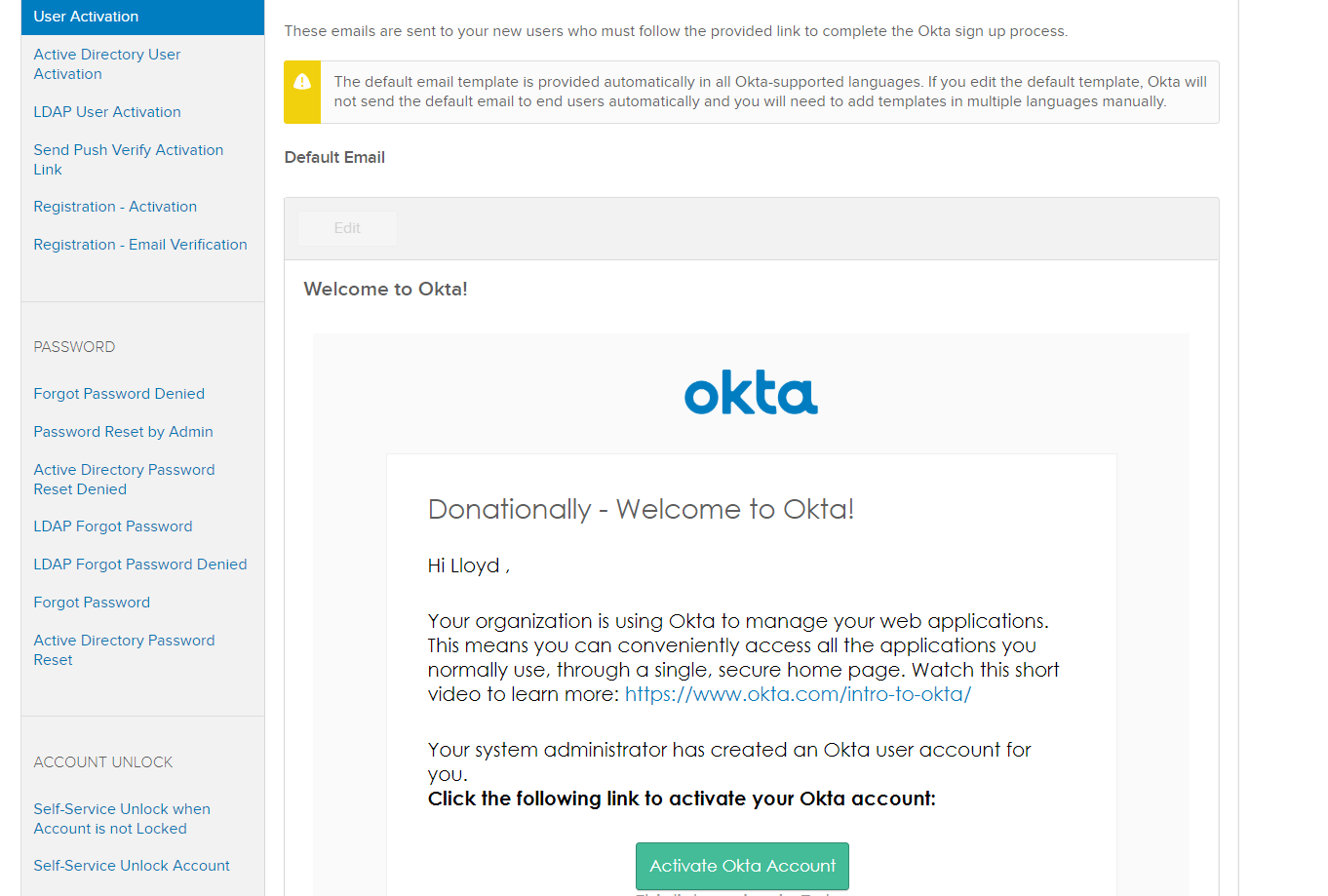Click the PASSWORD section heading
The image size is (1328, 896).
[74, 347]
